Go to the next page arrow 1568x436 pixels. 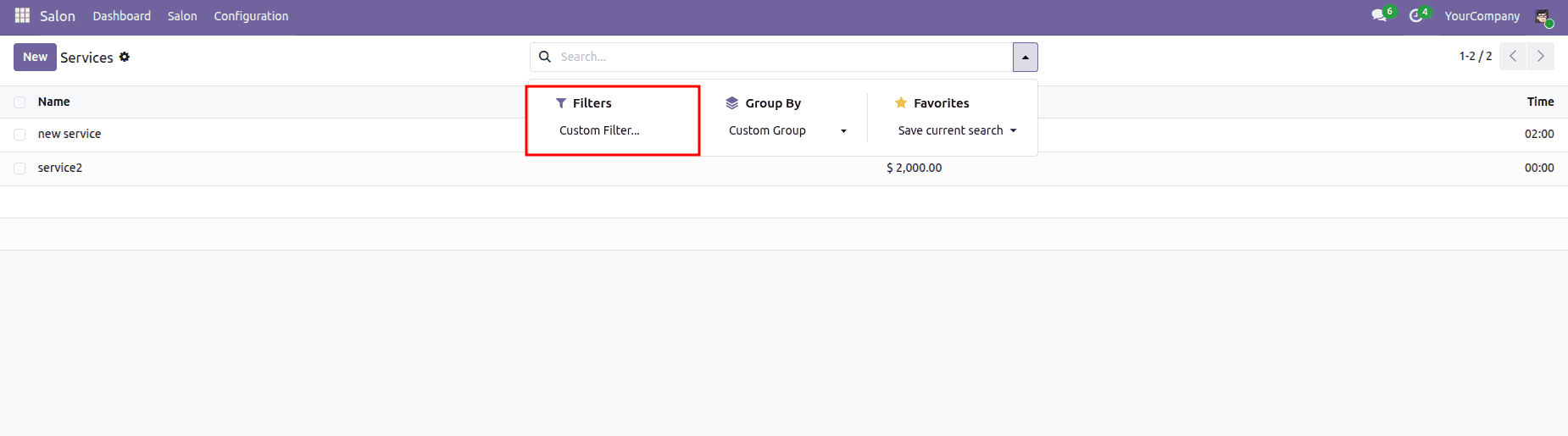(x=1540, y=57)
